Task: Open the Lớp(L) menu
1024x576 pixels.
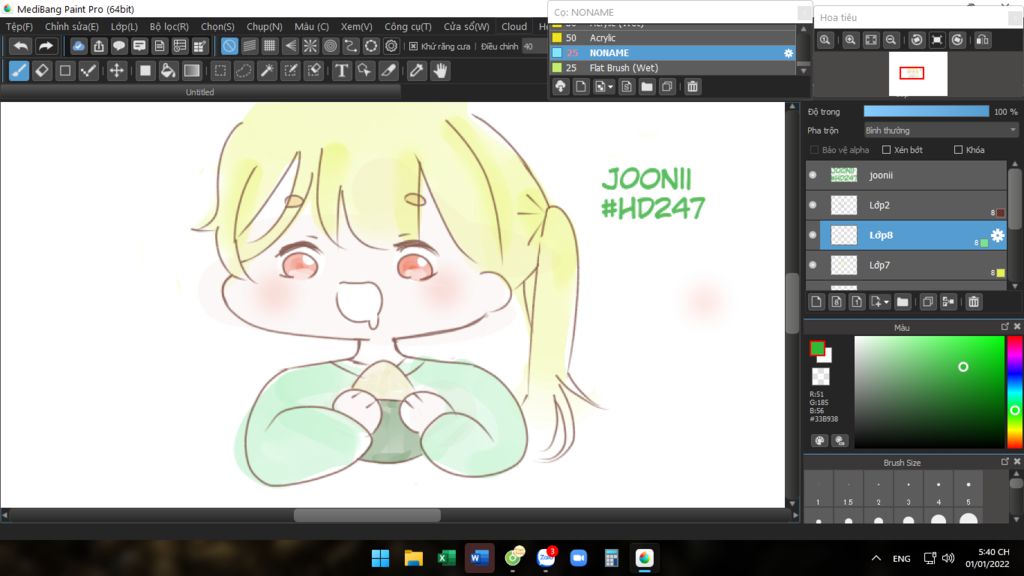Action: [124, 27]
